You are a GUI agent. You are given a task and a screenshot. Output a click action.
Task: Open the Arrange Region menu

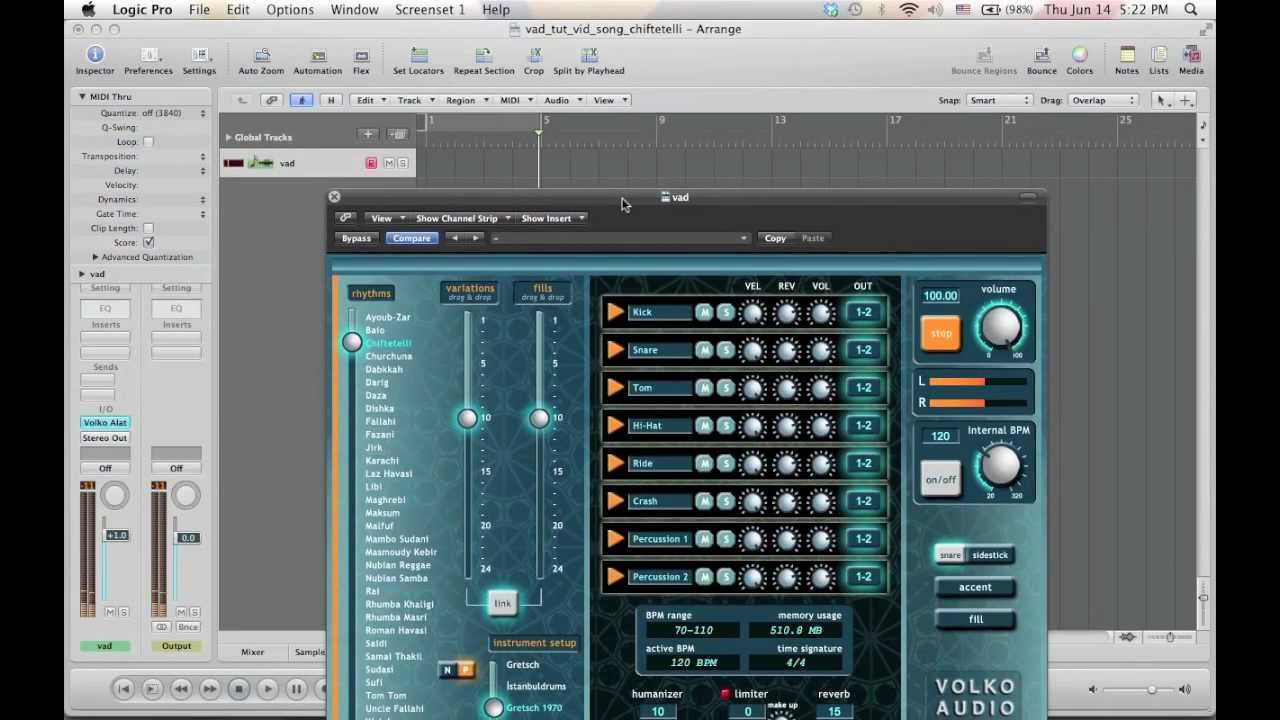click(x=465, y=100)
